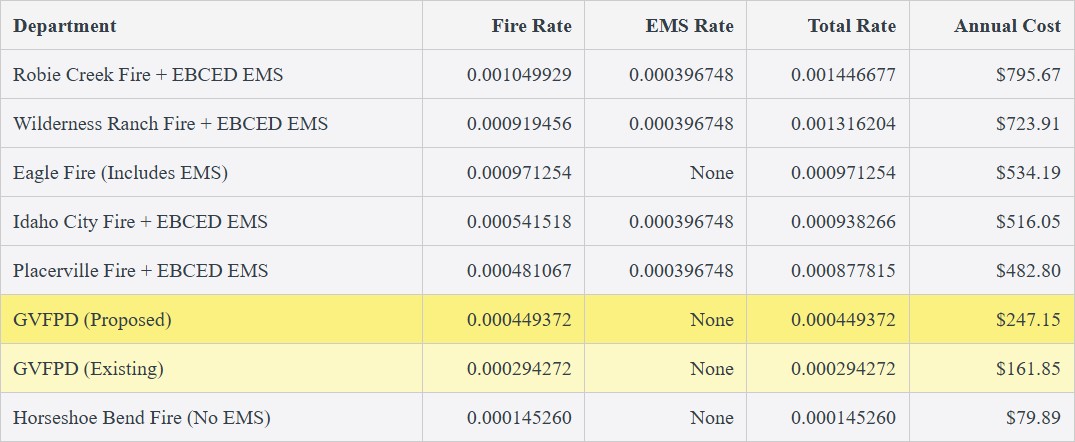Click the $247.15 proposed annual cost
This screenshot has height=442, width=1075.
coord(1028,320)
